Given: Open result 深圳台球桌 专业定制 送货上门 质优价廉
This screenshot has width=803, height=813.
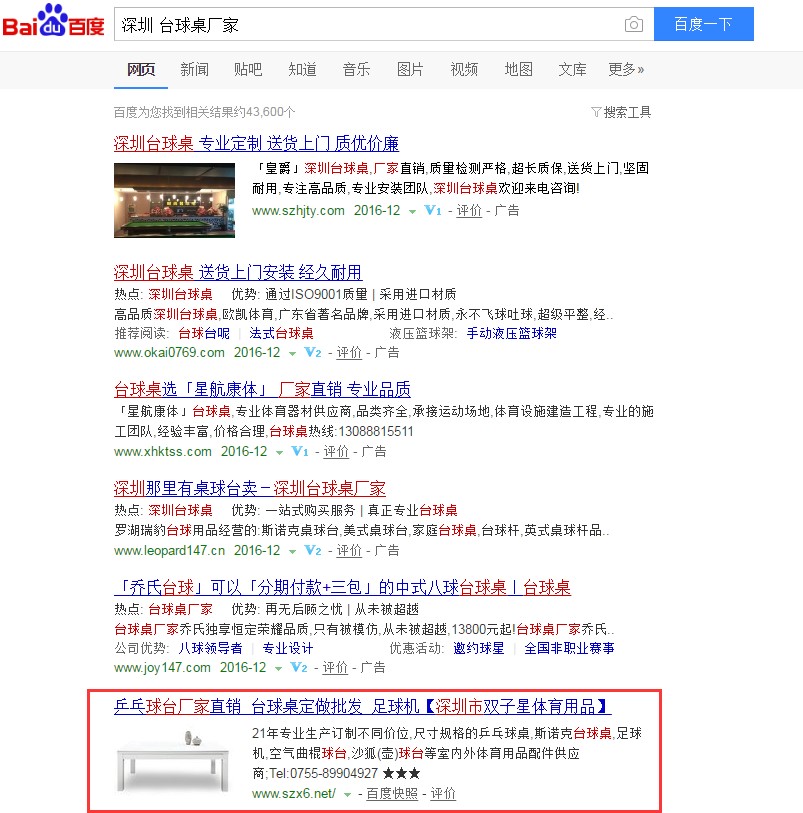Looking at the screenshot, I should (x=256, y=144).
